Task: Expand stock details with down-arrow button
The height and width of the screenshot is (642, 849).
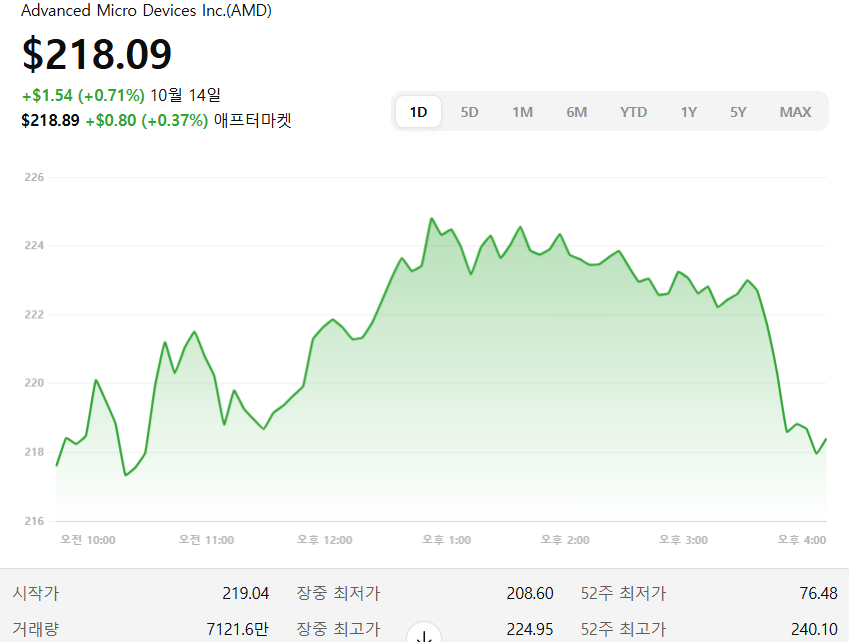Action: 423,634
